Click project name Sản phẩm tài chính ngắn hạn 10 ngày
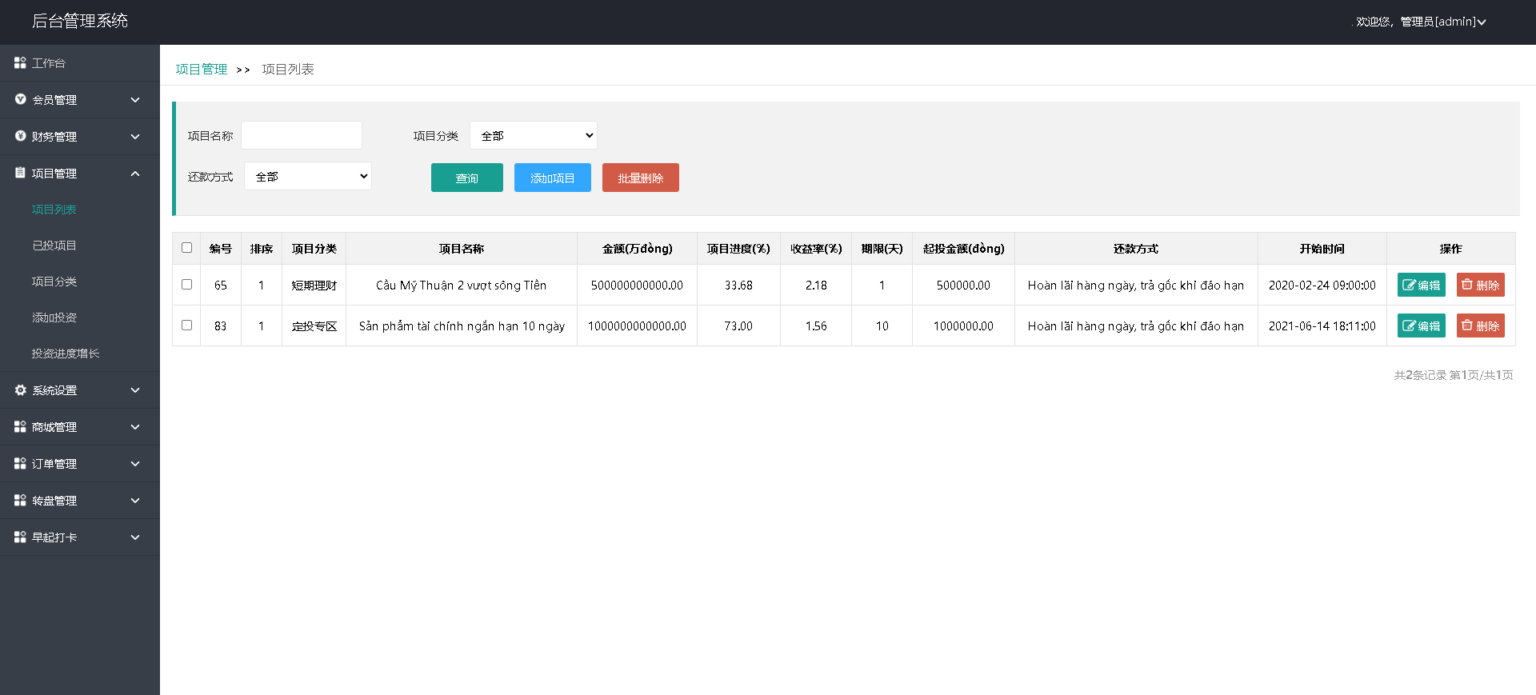This screenshot has height=695, width=1536. pyautogui.click(x=461, y=326)
